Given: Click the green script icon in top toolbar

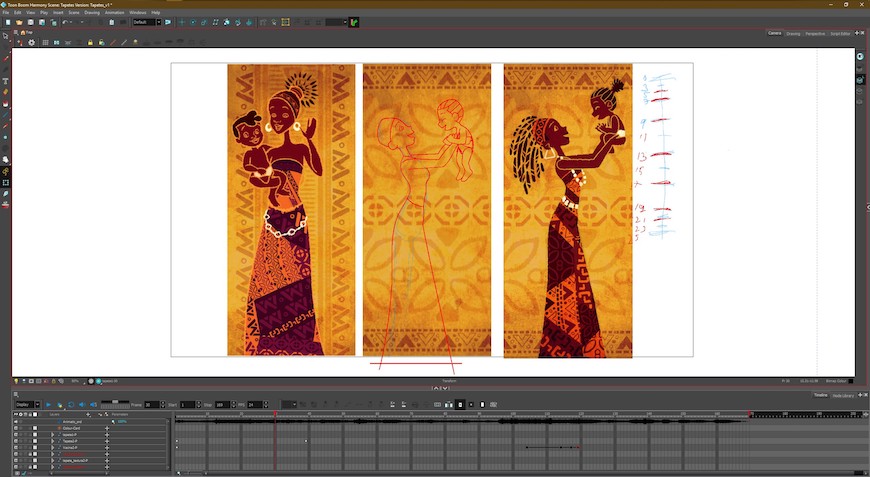Looking at the screenshot, I should click(x=354, y=22).
